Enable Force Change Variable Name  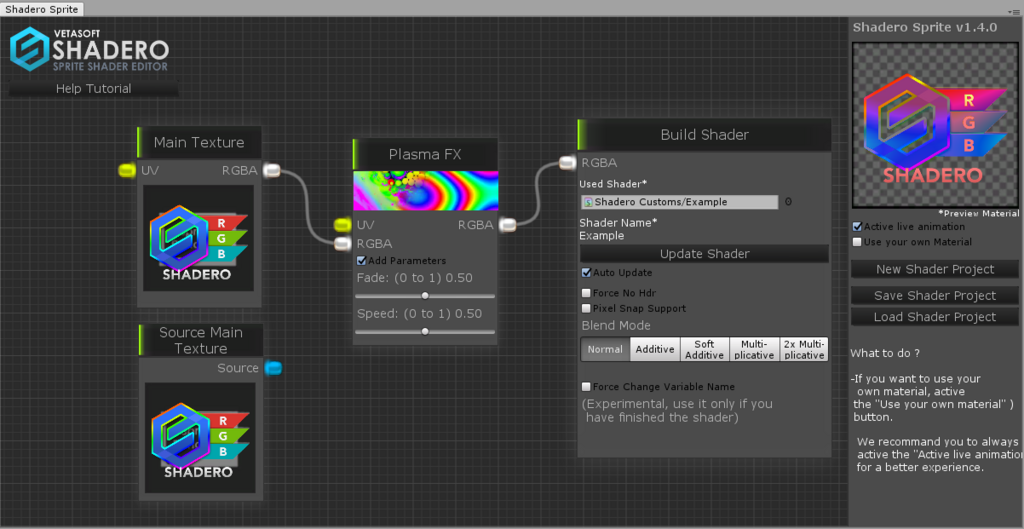click(586, 387)
